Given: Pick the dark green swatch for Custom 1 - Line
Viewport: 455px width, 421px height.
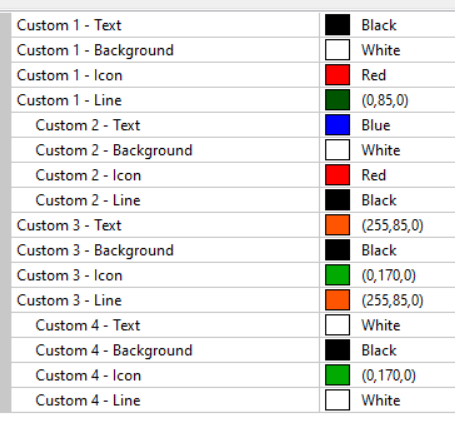Looking at the screenshot, I should coord(337,100).
